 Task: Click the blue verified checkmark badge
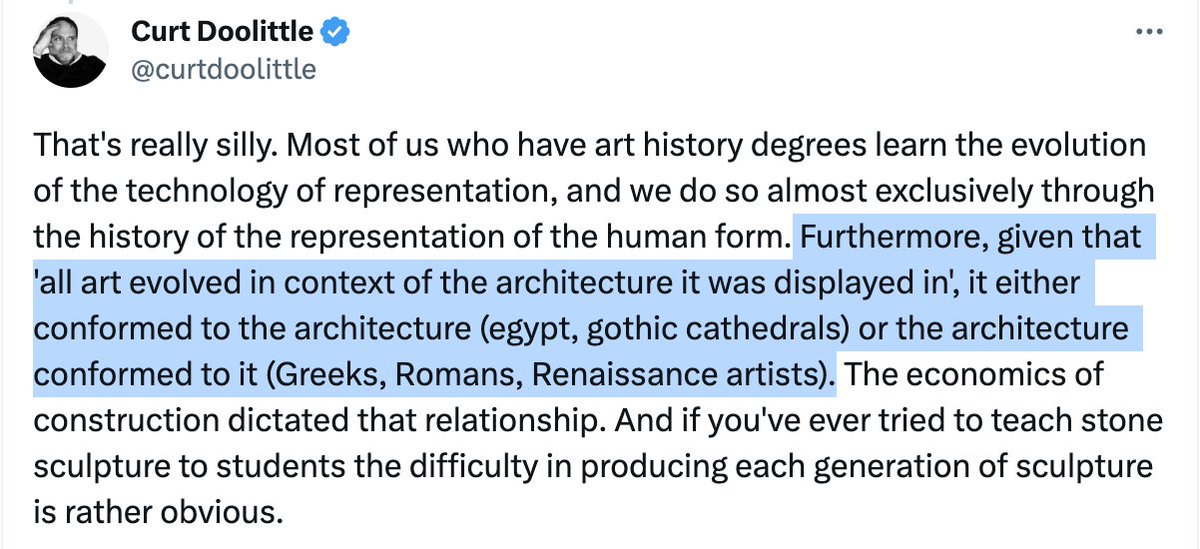coord(336,35)
